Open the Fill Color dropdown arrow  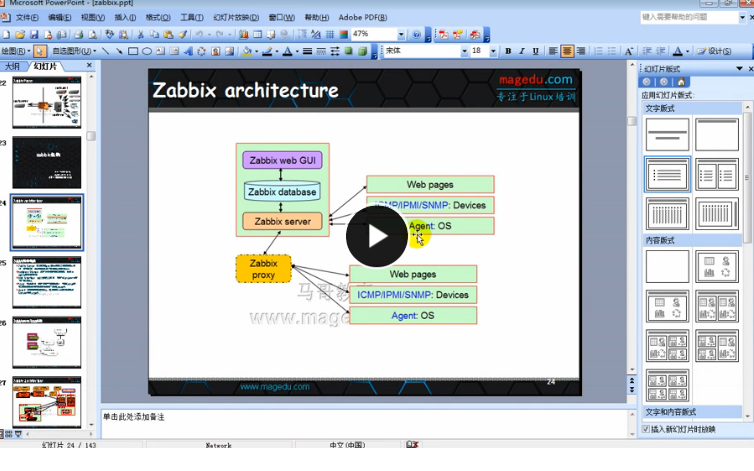pyautogui.click(x=256, y=51)
